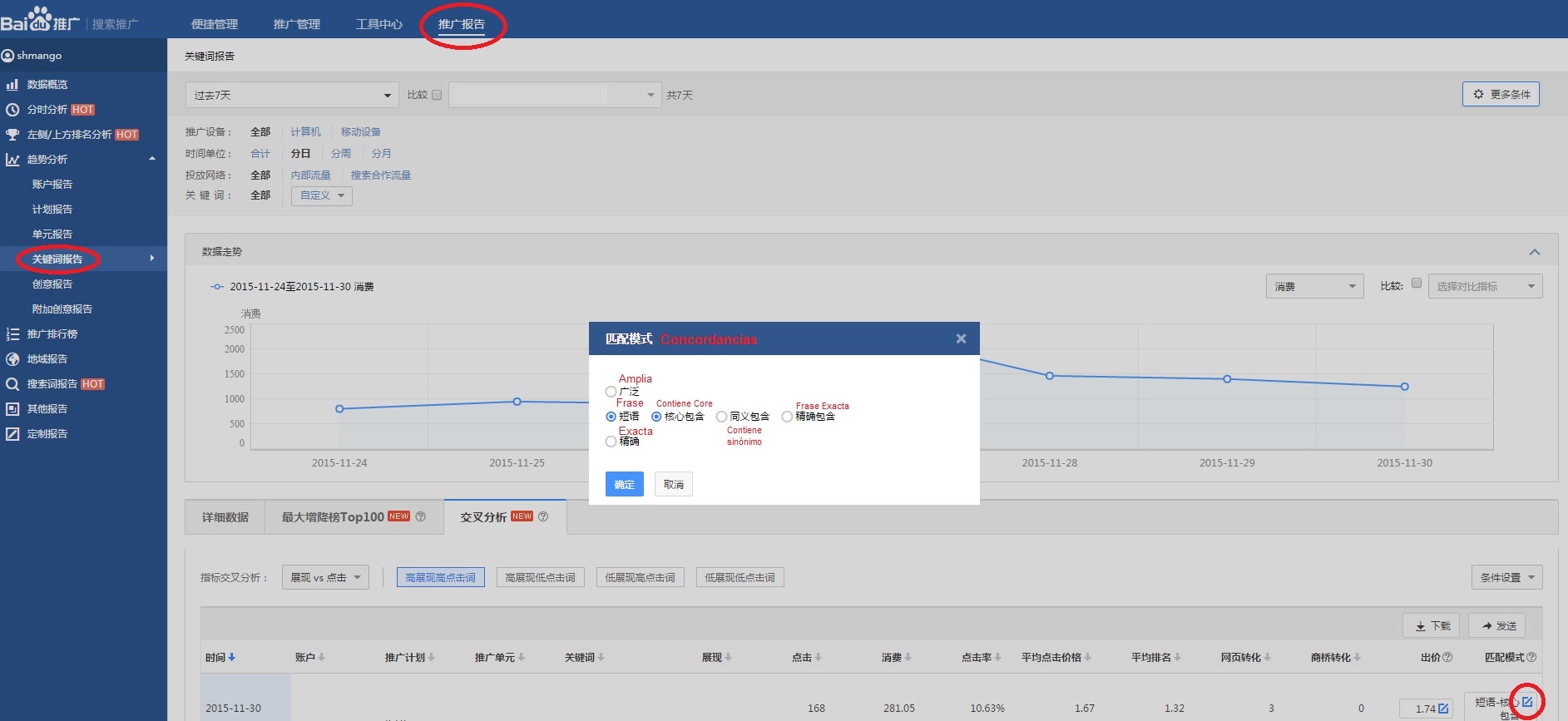
Task: Click the 定制报告 pencil icon
Action: tap(12, 434)
